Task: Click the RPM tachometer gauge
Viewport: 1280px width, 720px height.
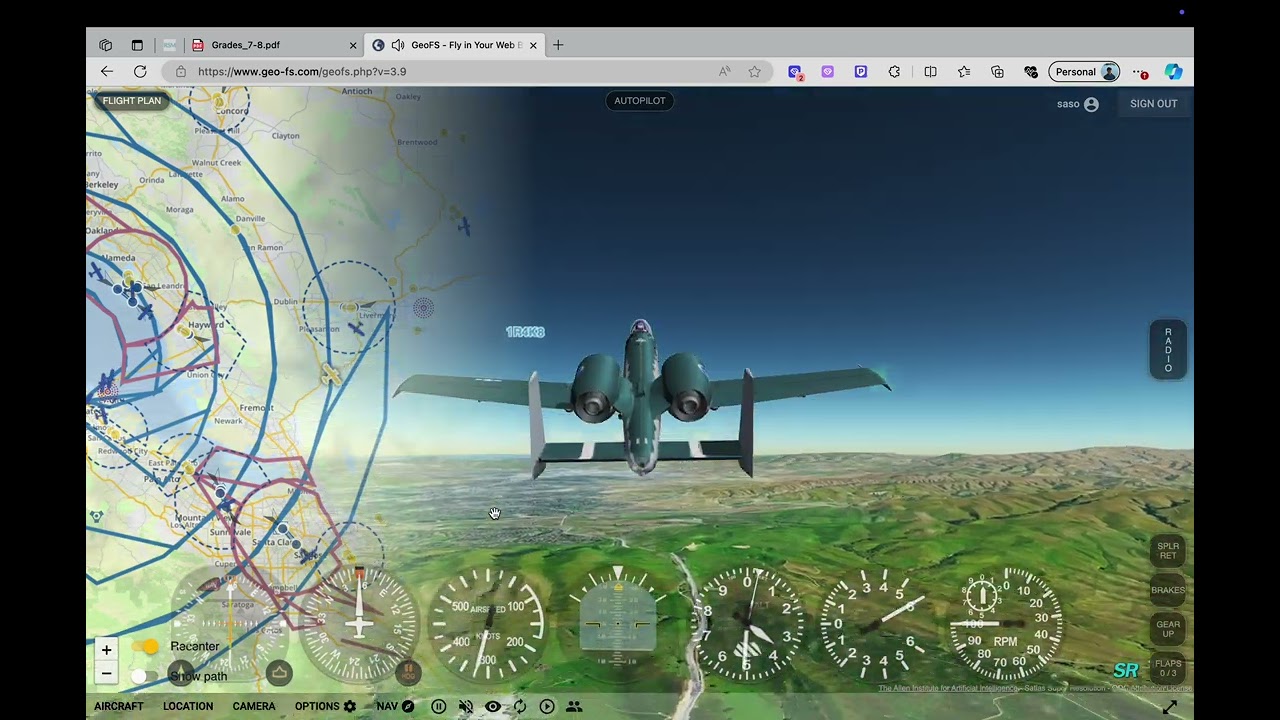Action: tap(1006, 623)
